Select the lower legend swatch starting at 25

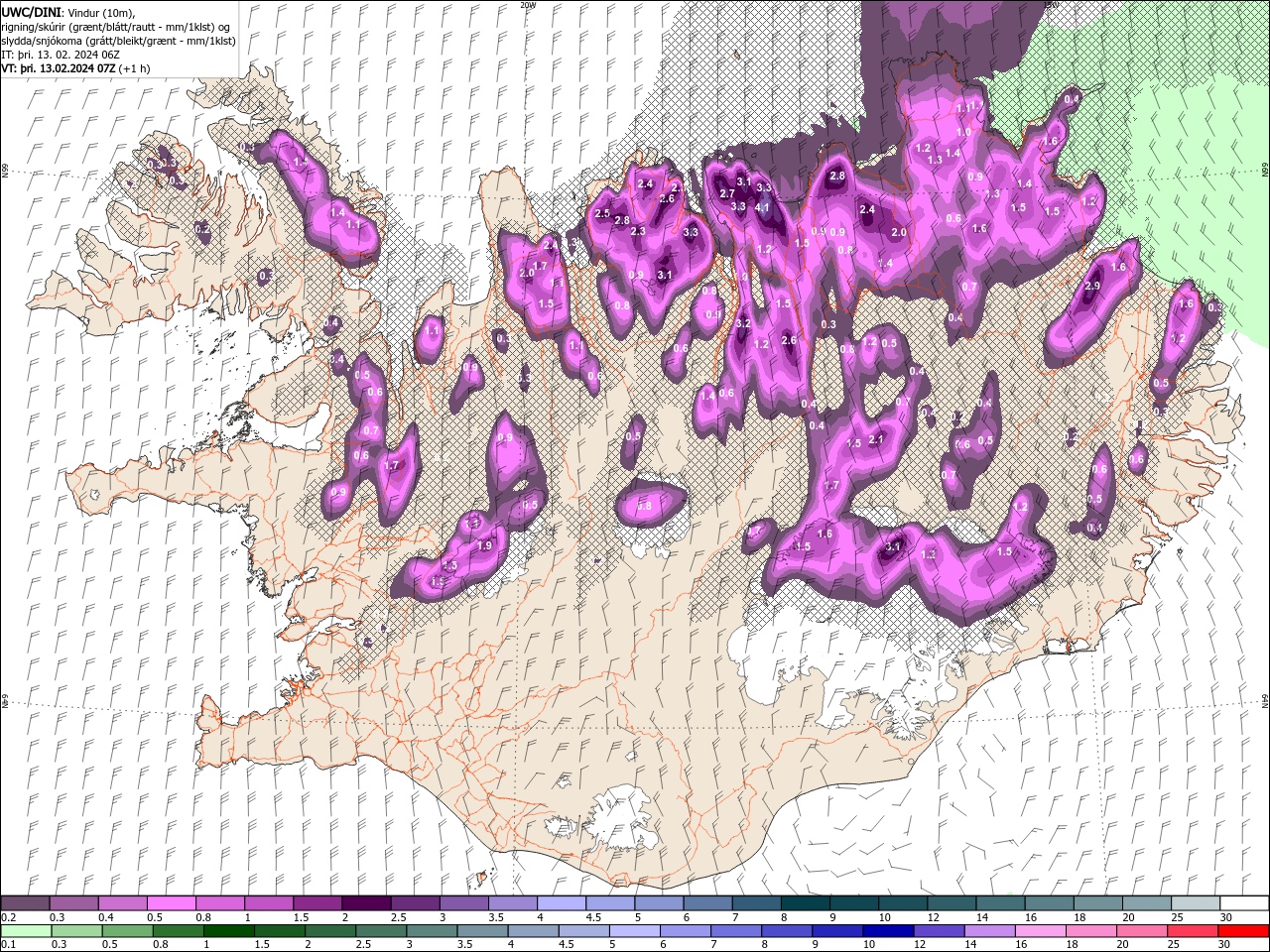pyautogui.click(x=1193, y=931)
